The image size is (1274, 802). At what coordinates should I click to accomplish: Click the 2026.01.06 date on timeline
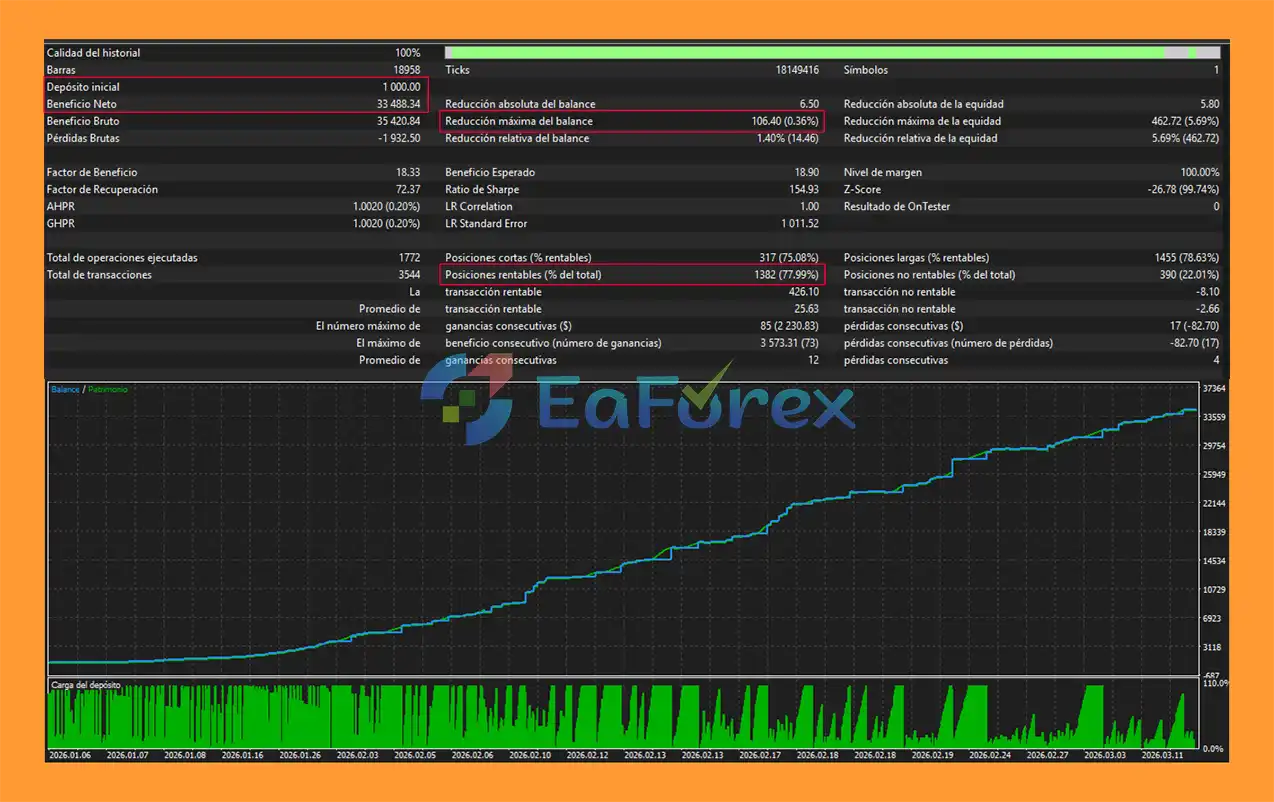point(70,755)
